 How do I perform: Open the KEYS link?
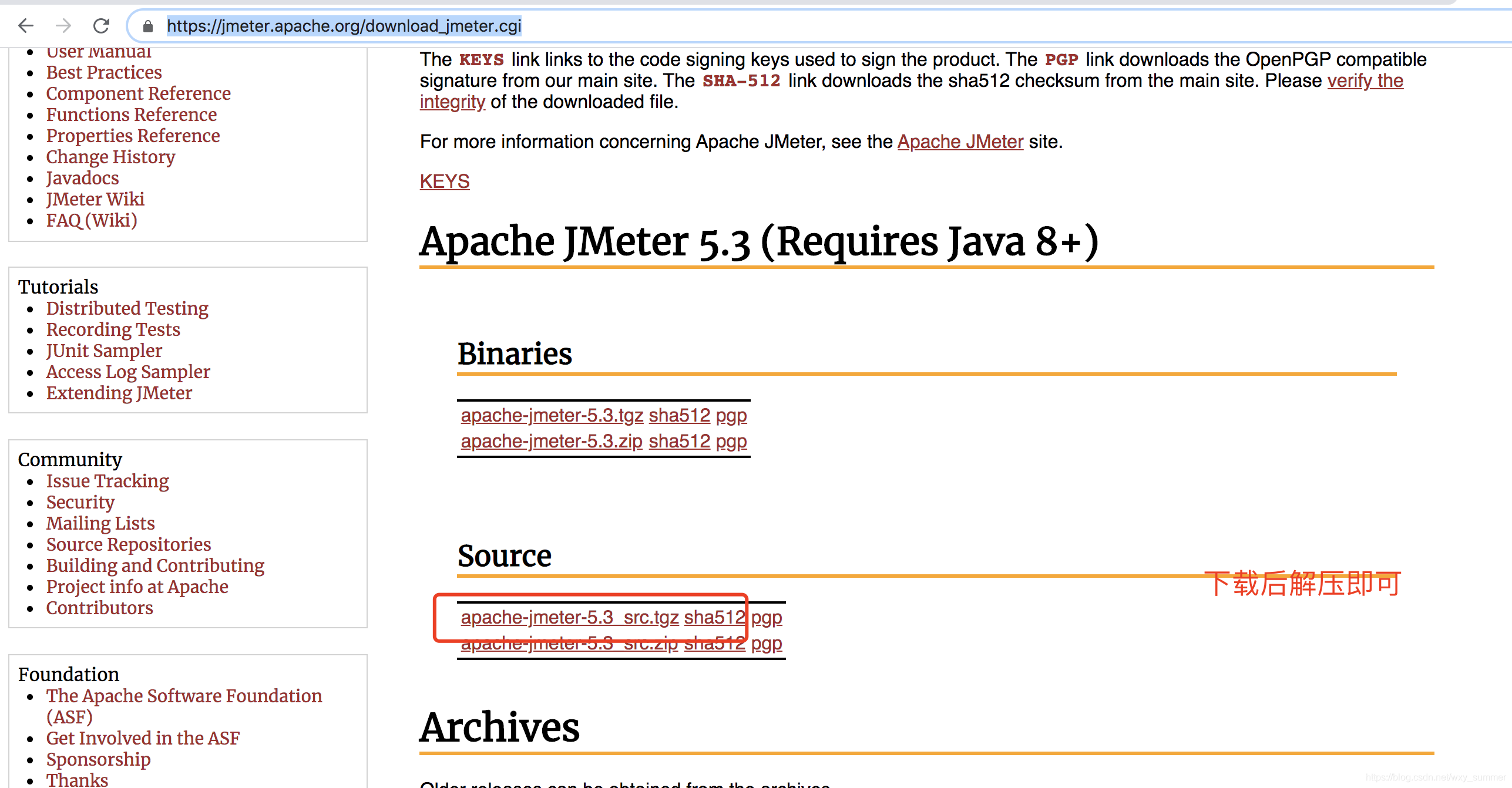pos(445,181)
